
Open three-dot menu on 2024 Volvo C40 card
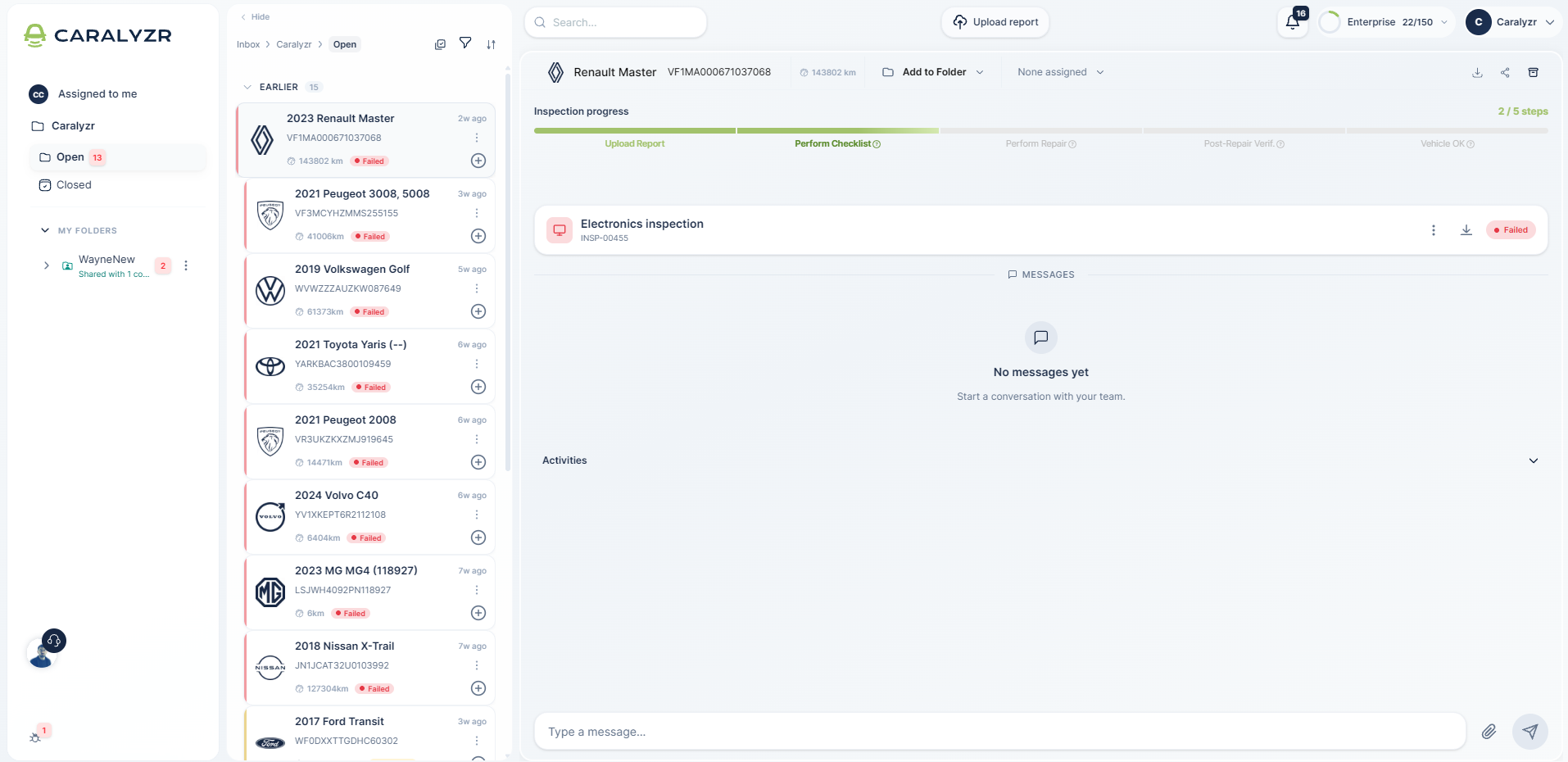click(x=477, y=515)
